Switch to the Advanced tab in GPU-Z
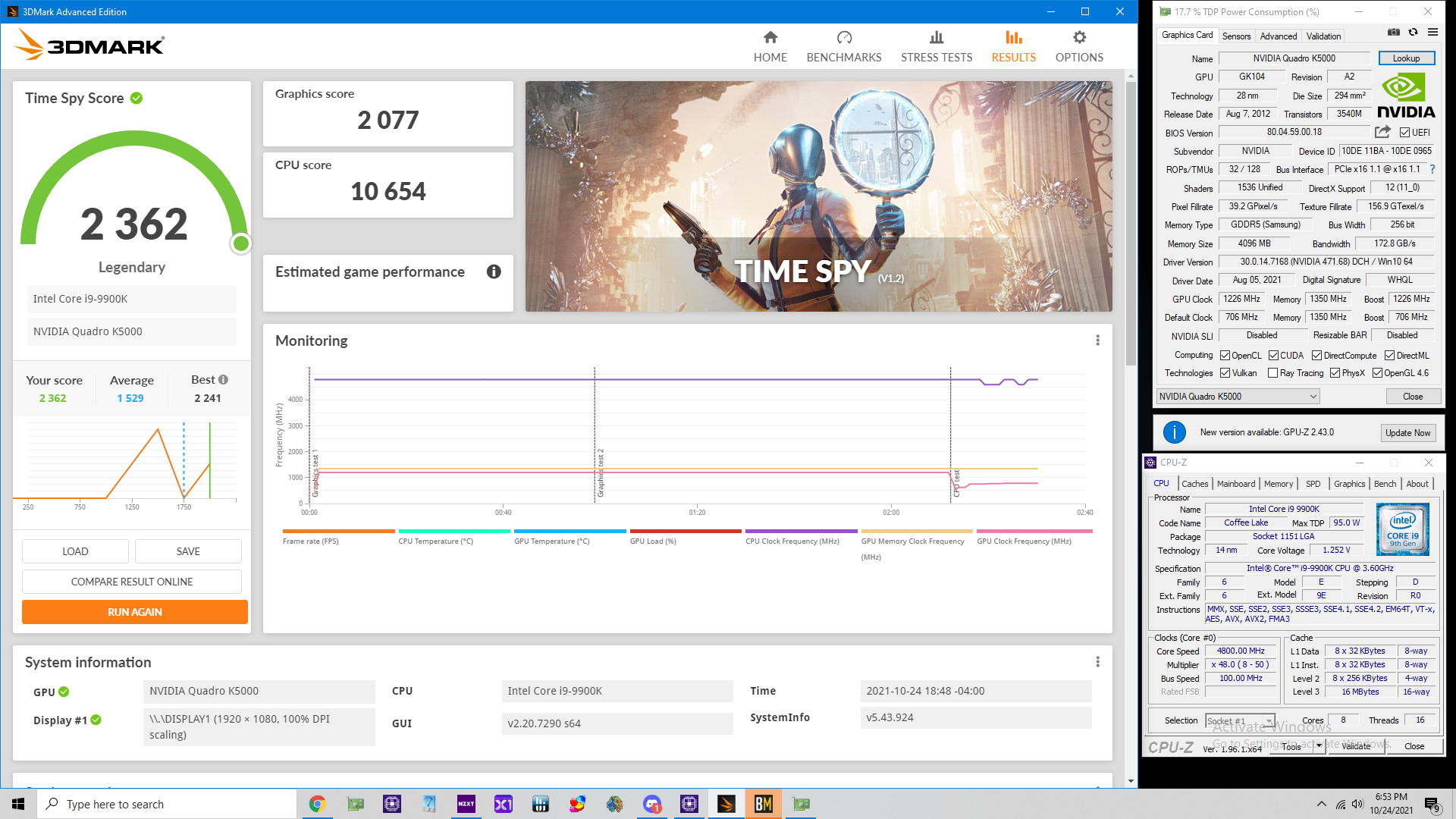Image resolution: width=1456 pixels, height=819 pixels. (x=1278, y=36)
